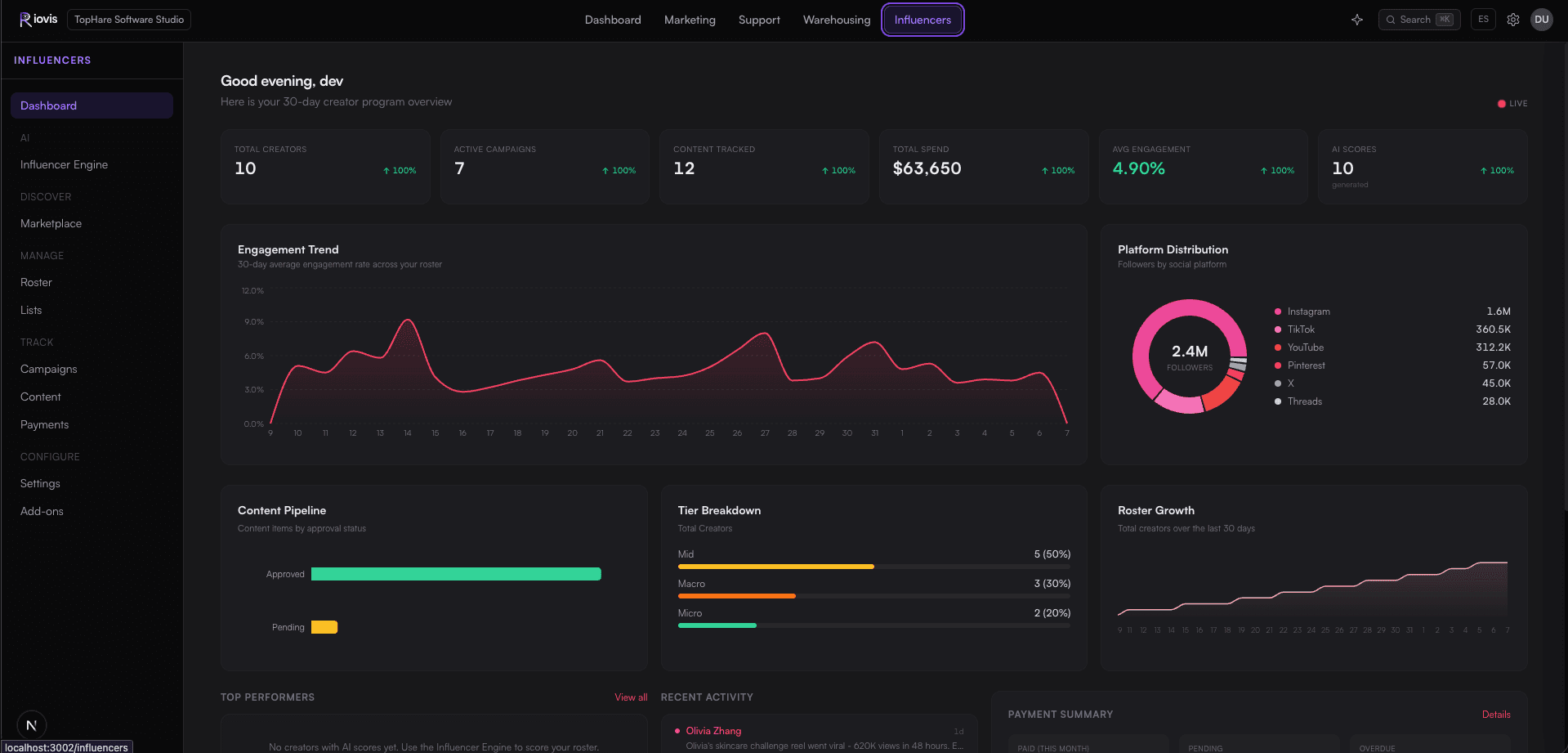The width and height of the screenshot is (1568, 753).
Task: Switch to the Marketing tab
Action: coord(690,20)
